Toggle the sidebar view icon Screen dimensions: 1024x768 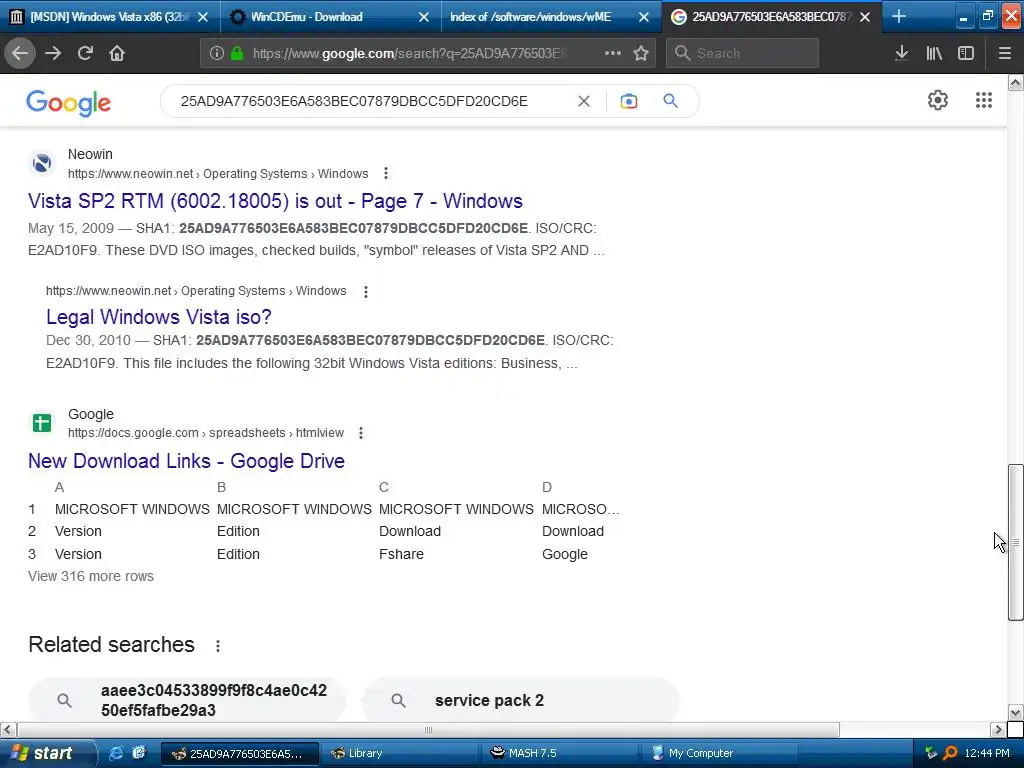pyautogui.click(x=966, y=53)
